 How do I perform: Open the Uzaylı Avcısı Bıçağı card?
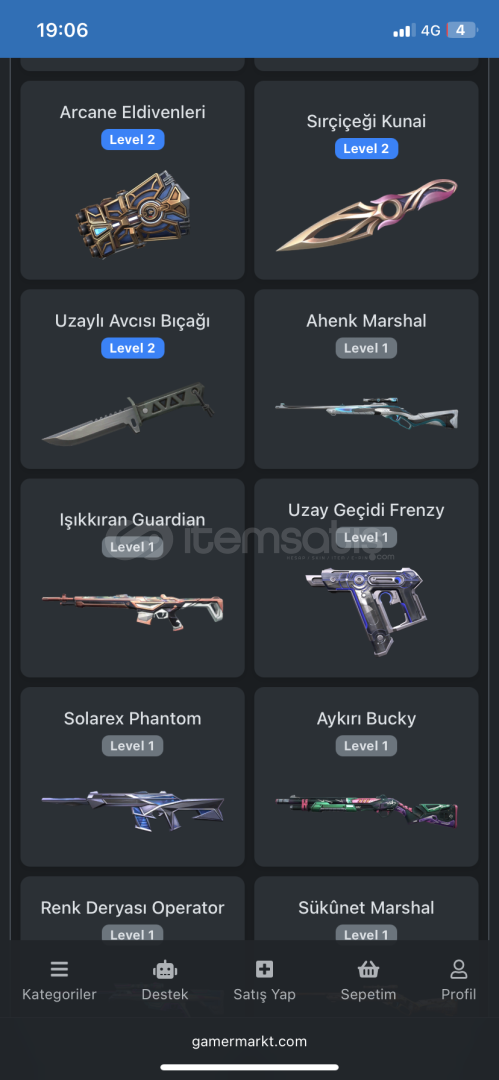click(x=132, y=379)
